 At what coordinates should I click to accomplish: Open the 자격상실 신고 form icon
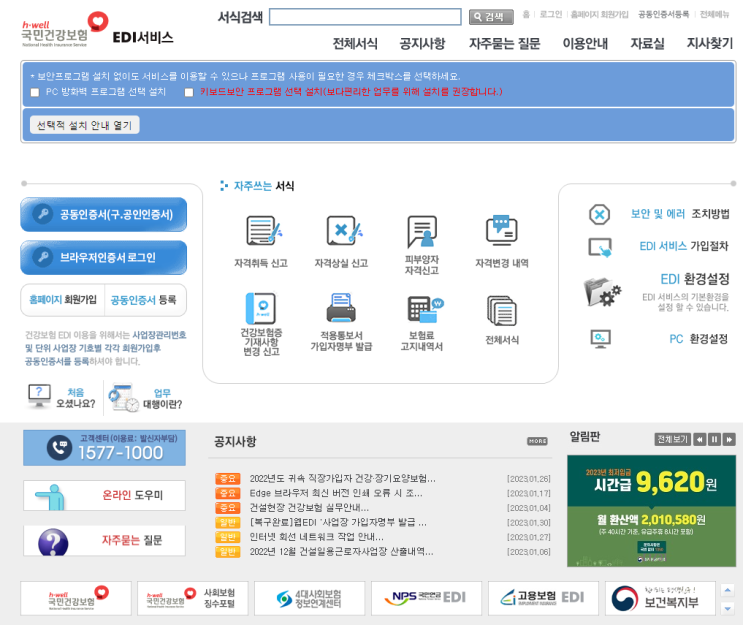(x=344, y=231)
